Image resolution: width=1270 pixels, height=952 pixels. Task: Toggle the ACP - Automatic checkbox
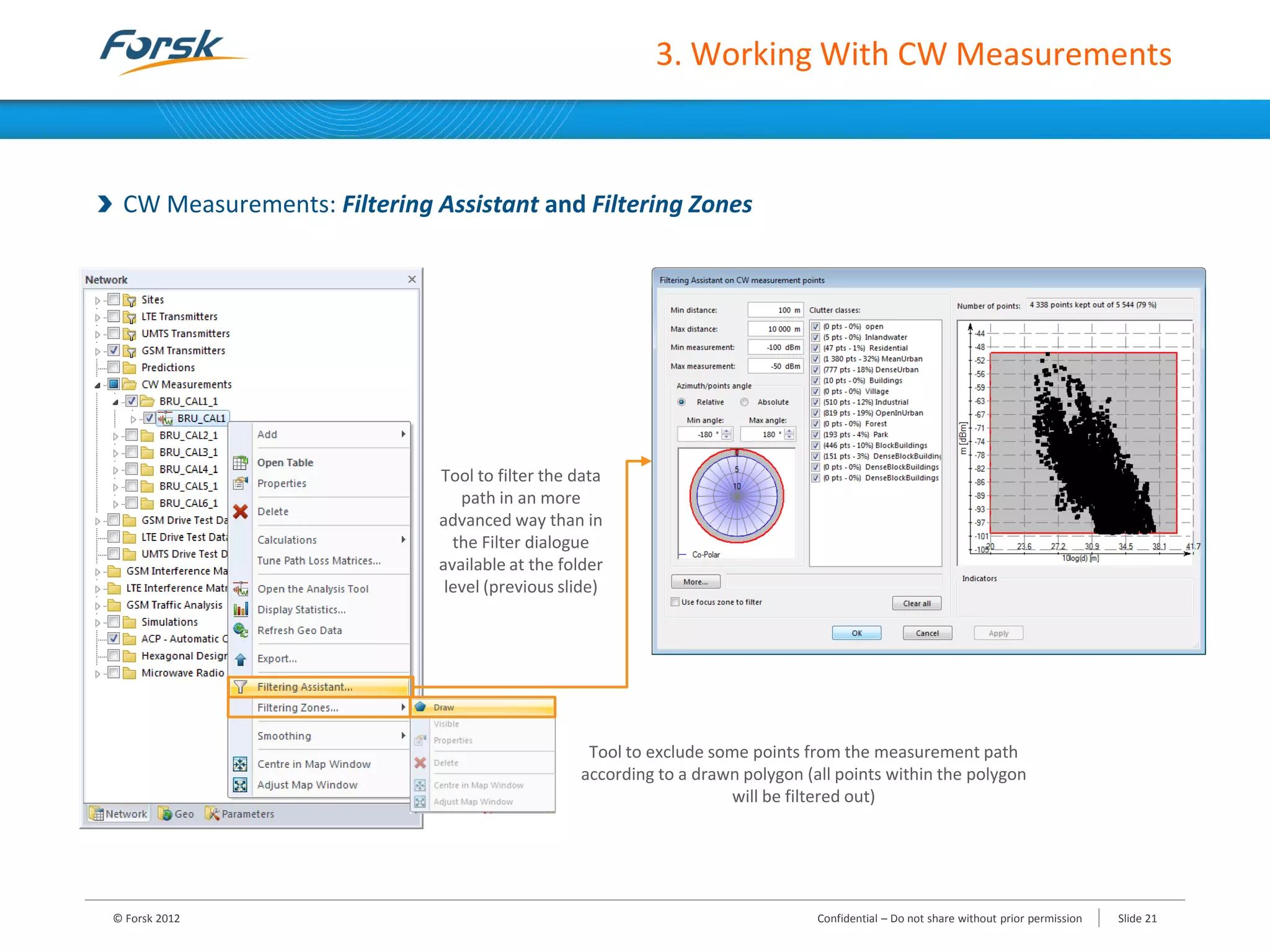click(114, 638)
